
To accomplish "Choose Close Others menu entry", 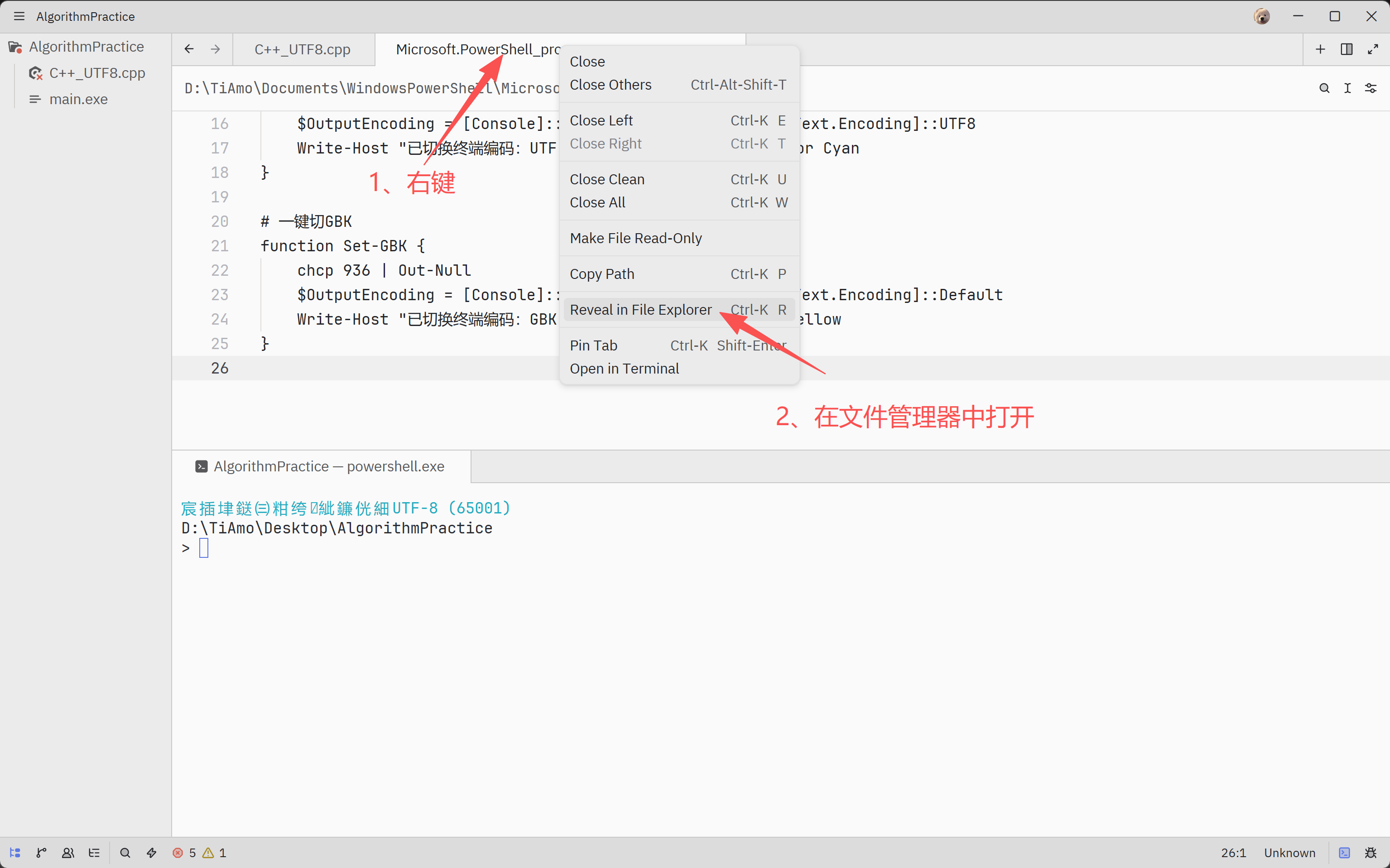I will [x=678, y=84].
